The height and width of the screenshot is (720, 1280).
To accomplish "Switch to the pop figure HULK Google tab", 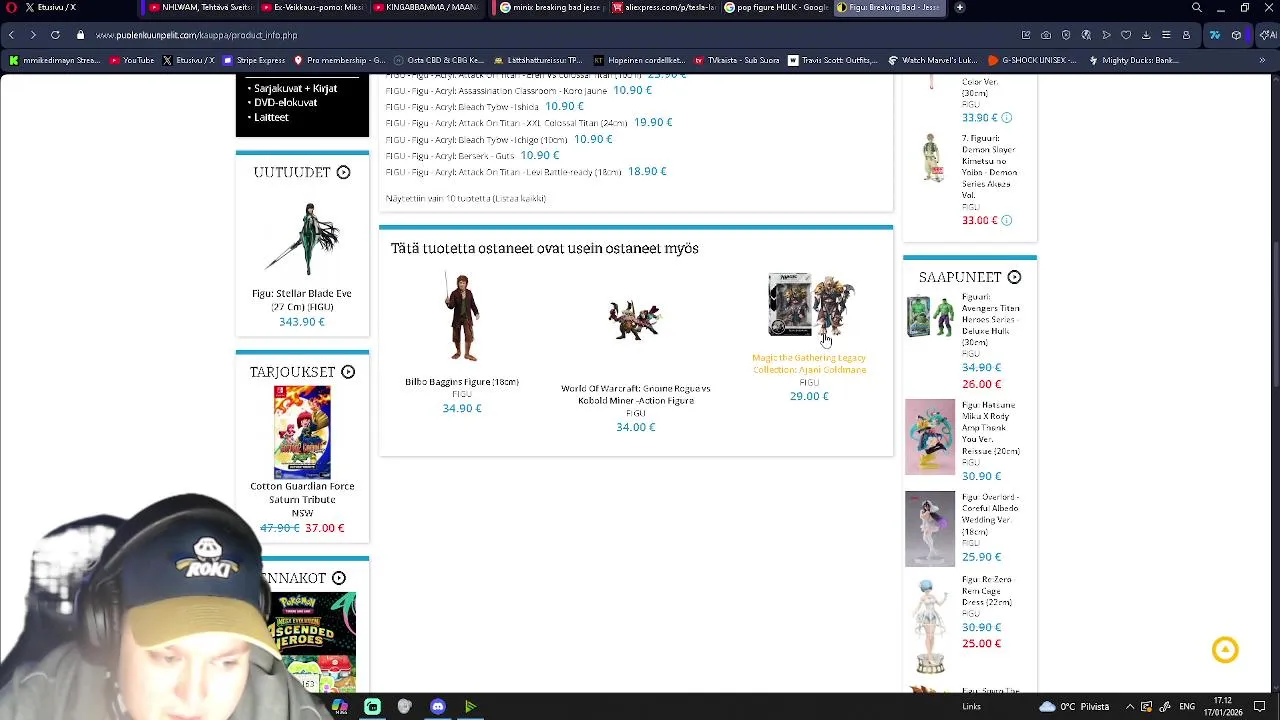I will pyautogui.click(x=776, y=7).
